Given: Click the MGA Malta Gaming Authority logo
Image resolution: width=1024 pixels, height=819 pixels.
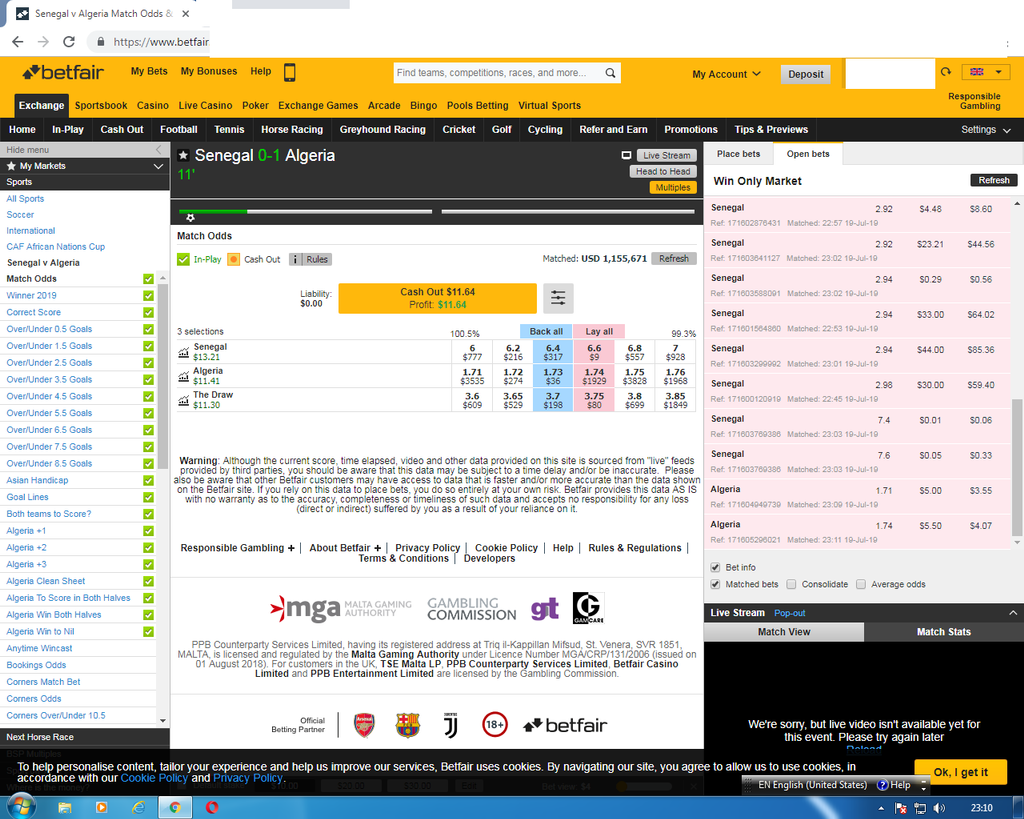Looking at the screenshot, I should click(x=340, y=609).
